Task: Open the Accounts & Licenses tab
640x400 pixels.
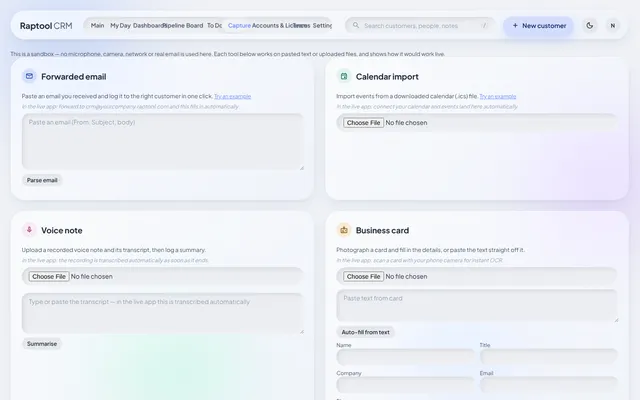Action: pyautogui.click(x=280, y=25)
